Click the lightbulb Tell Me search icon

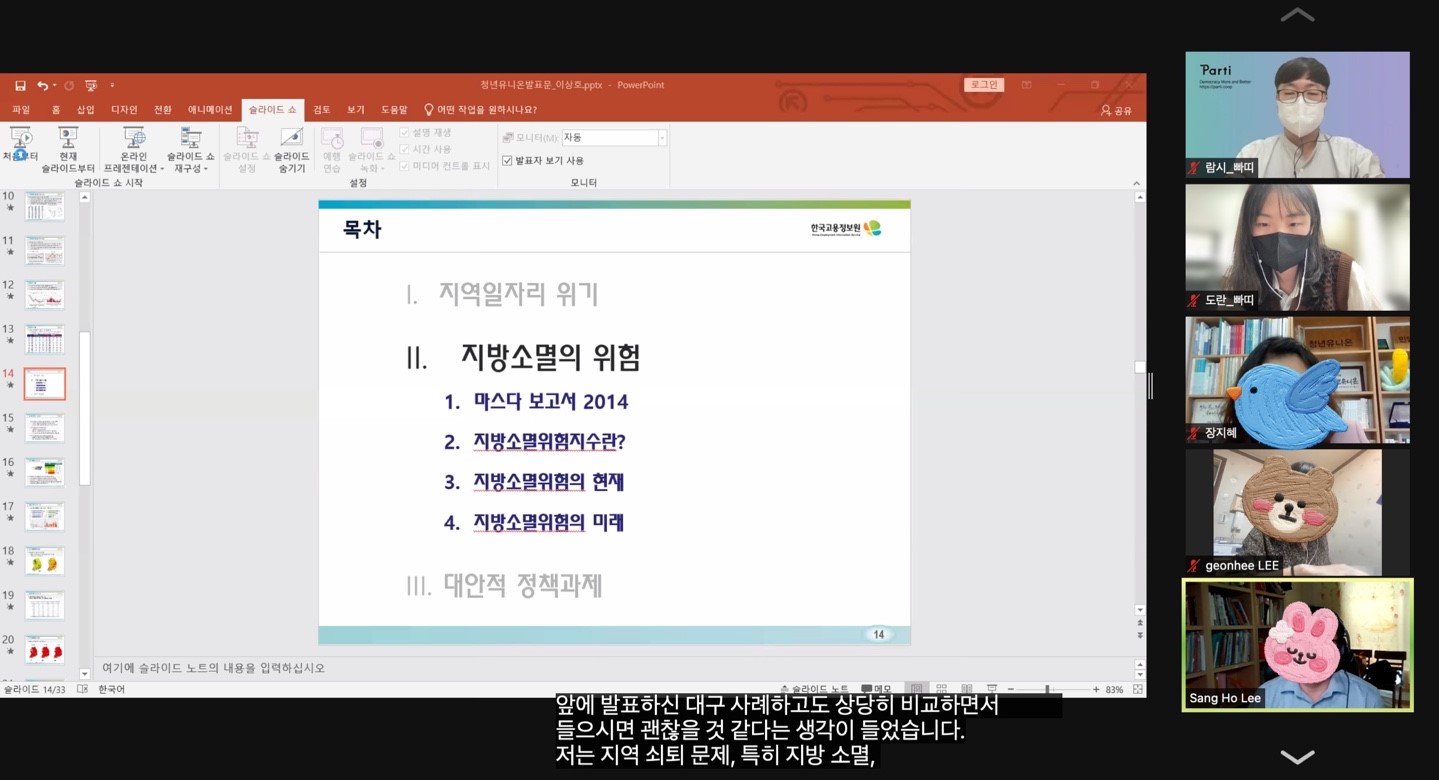click(x=429, y=110)
